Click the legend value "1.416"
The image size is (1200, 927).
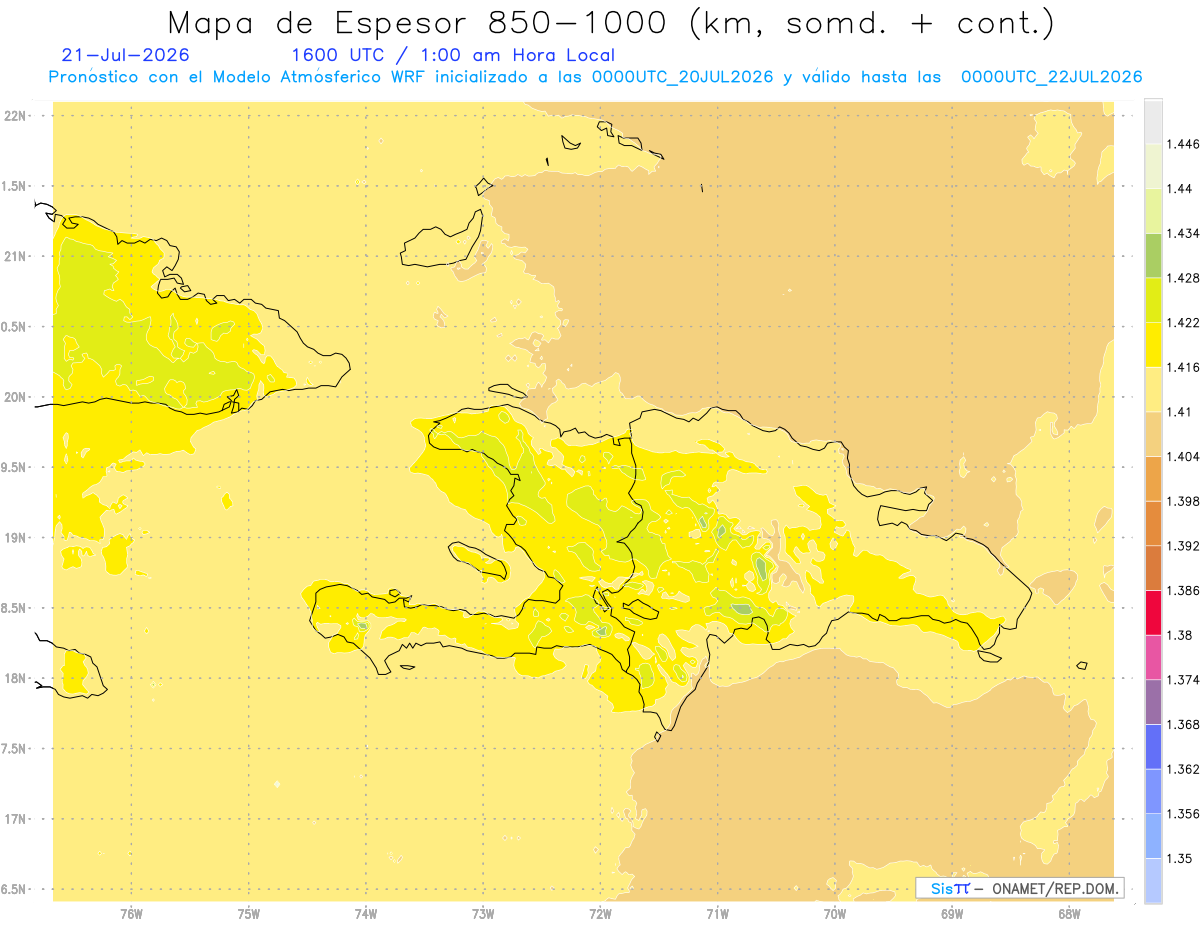[x=1183, y=367]
